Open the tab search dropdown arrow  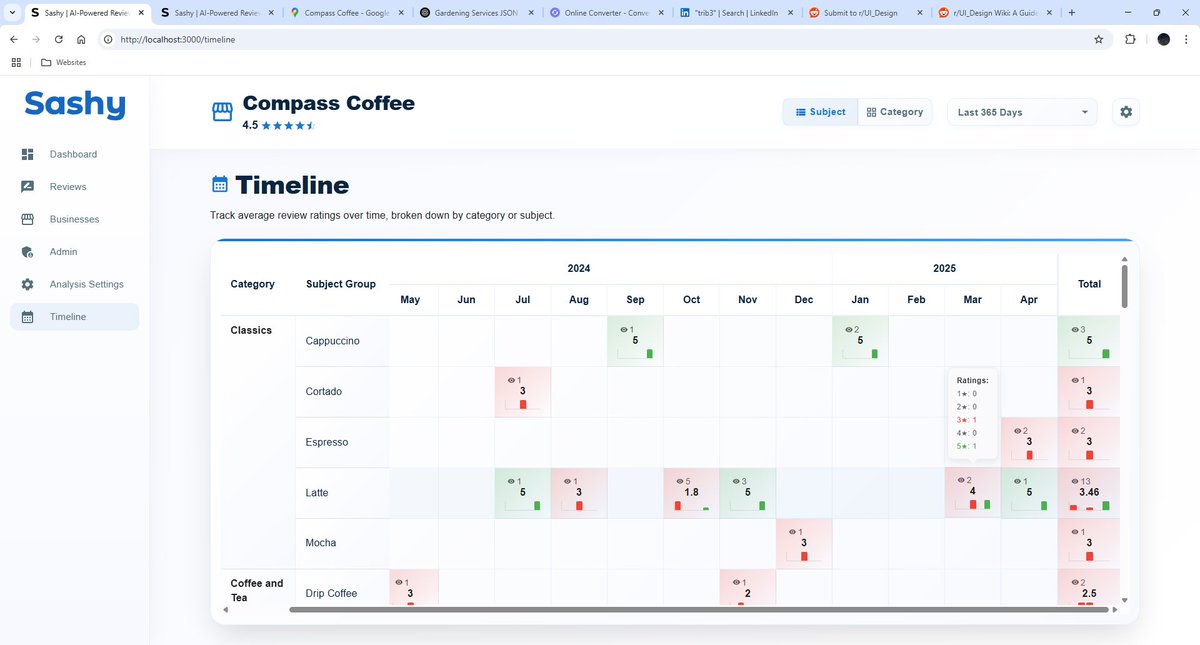coord(10,12)
